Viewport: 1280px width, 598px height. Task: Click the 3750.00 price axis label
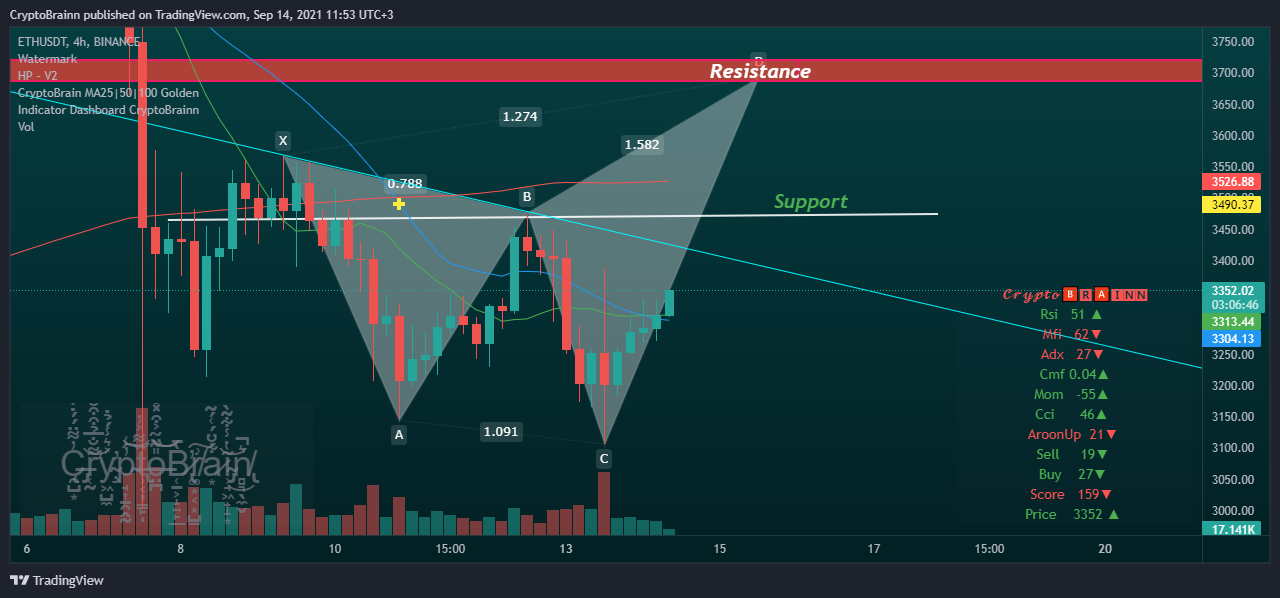pos(1231,41)
